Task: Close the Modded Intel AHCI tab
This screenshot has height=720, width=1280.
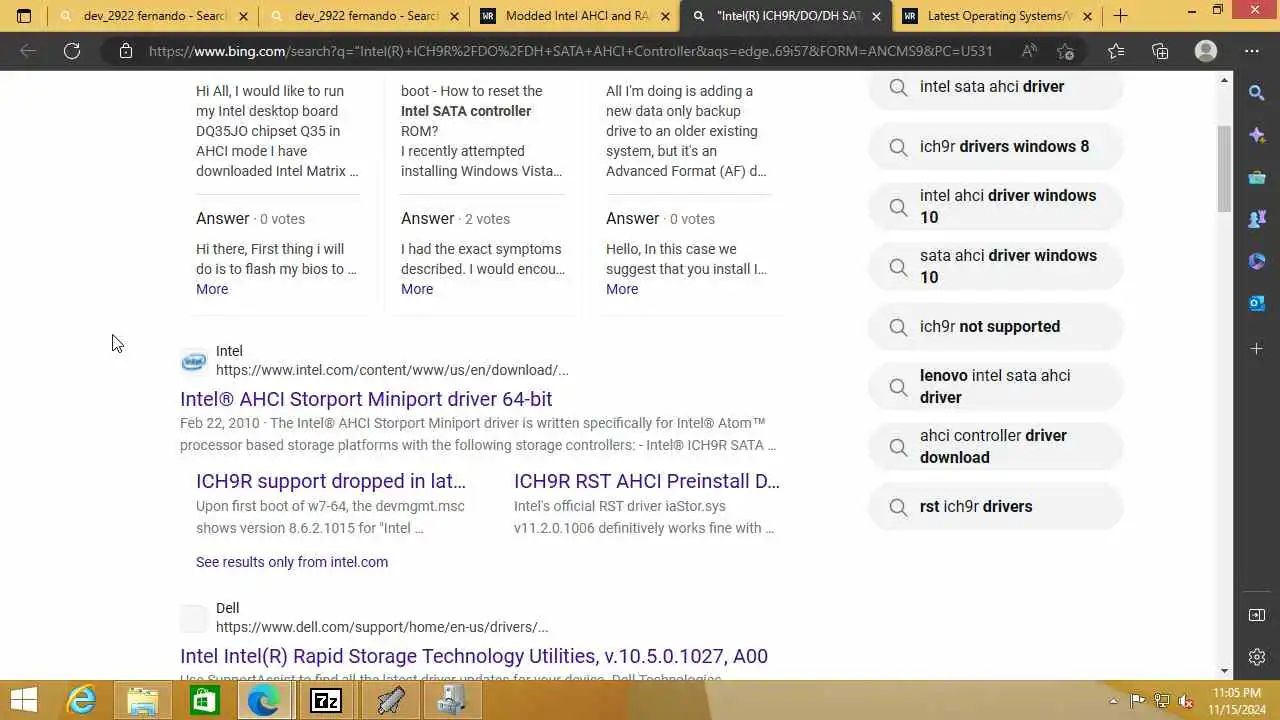Action: pos(665,16)
